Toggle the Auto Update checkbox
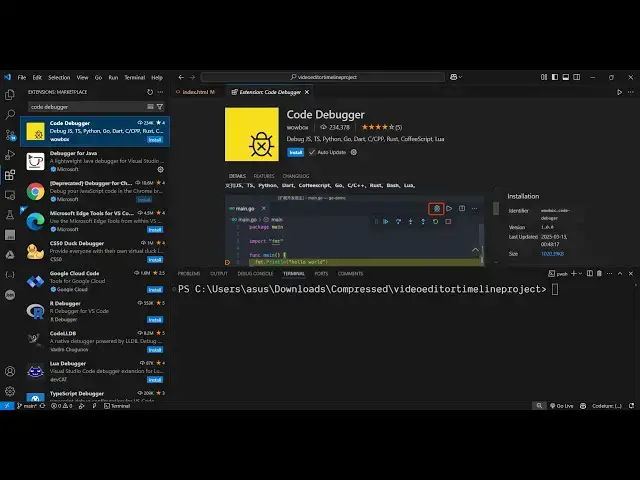640x480 pixels. (x=312, y=152)
